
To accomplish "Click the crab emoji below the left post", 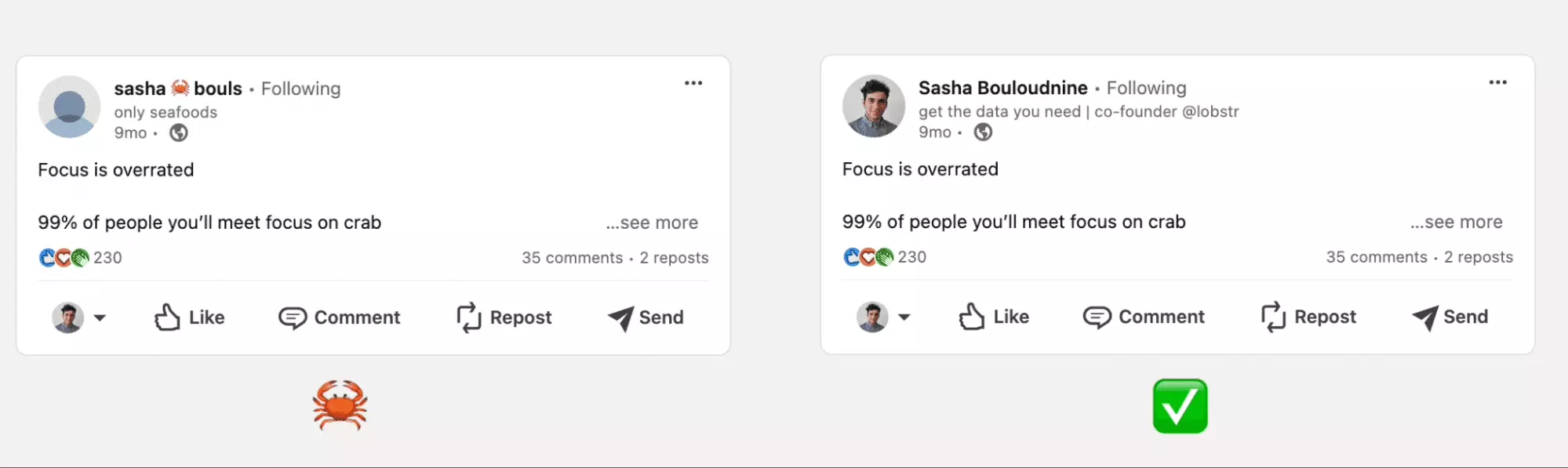I will 340,403.
